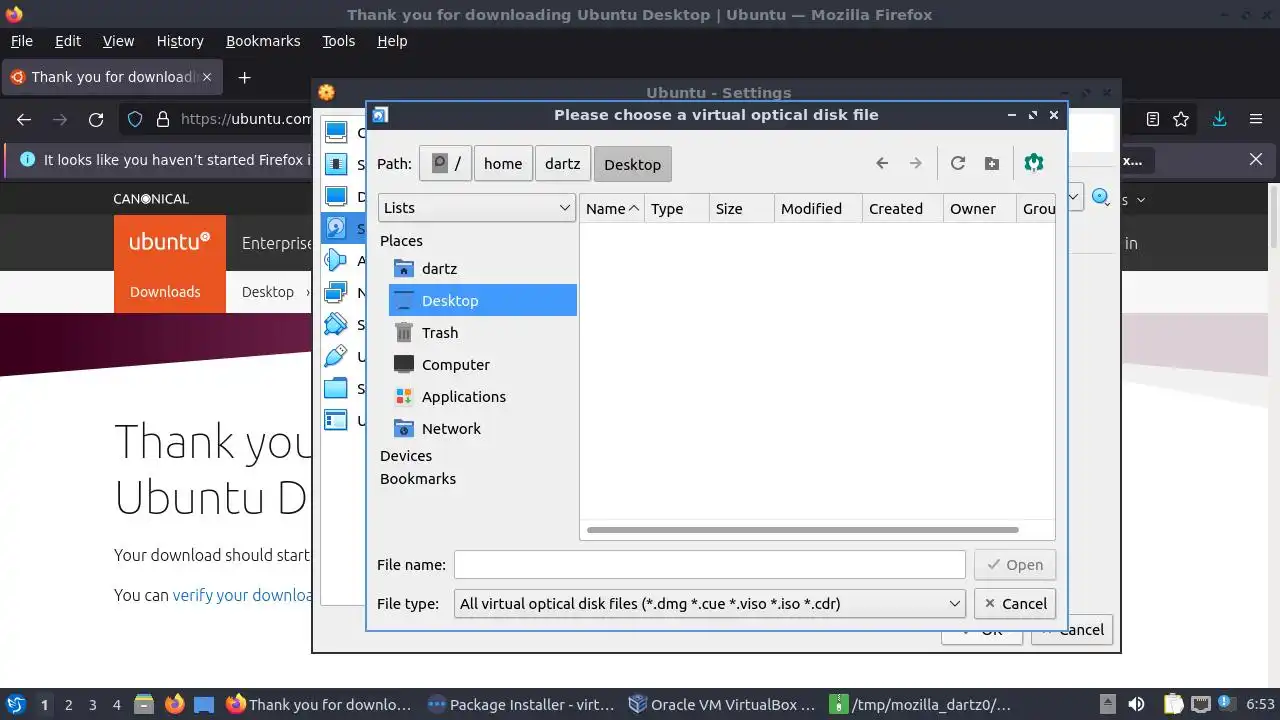Viewport: 1280px width, 720px height.
Task: Sort files by the Modified column
Action: 818,208
